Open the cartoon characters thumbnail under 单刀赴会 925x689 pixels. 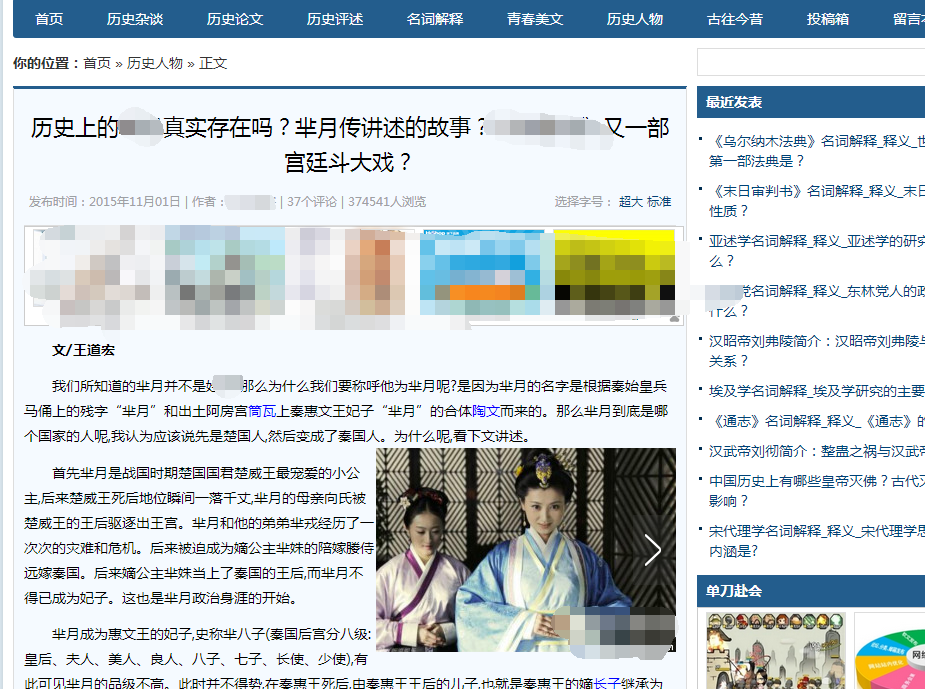click(x=776, y=650)
